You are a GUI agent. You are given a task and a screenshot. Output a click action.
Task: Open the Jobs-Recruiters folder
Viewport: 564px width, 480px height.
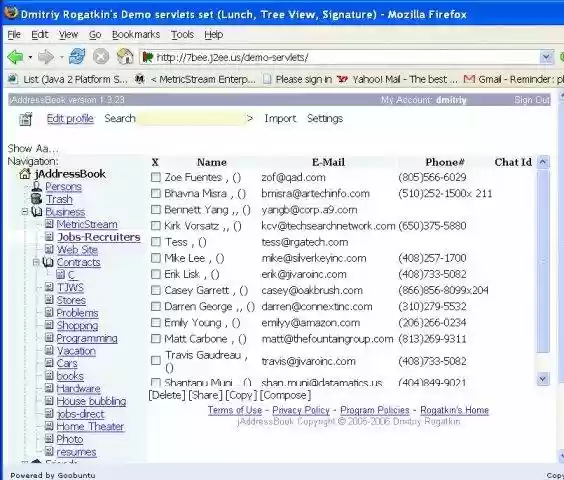99,237
